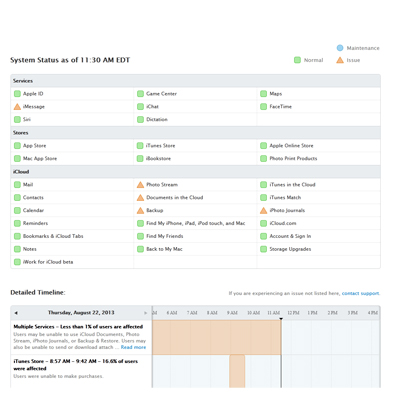The width and height of the screenshot is (400, 400).
Task: Click the Photo Stream service name
Action: pos(162,184)
